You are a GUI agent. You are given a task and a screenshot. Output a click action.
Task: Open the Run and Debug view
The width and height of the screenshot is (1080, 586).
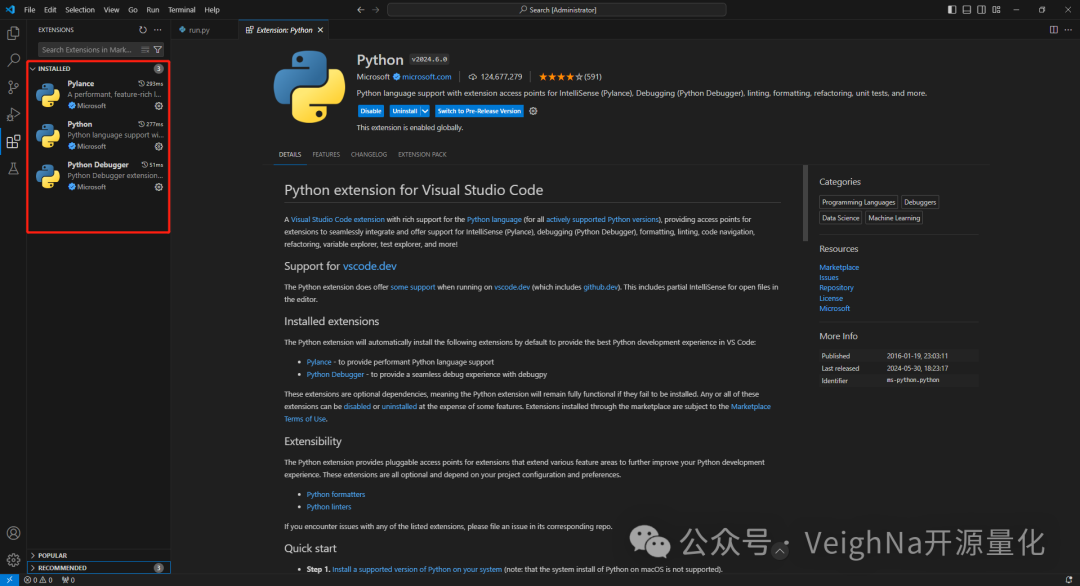13,114
